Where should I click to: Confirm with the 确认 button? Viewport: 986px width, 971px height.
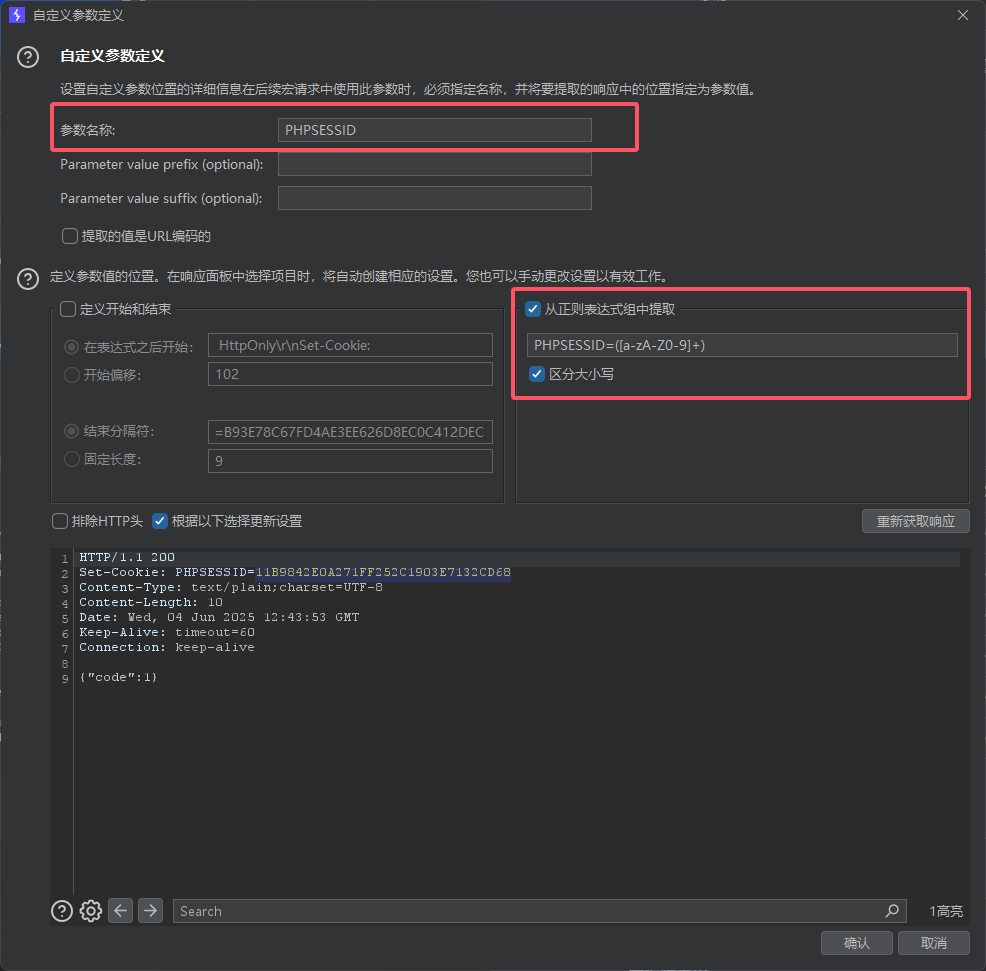pyautogui.click(x=856, y=943)
